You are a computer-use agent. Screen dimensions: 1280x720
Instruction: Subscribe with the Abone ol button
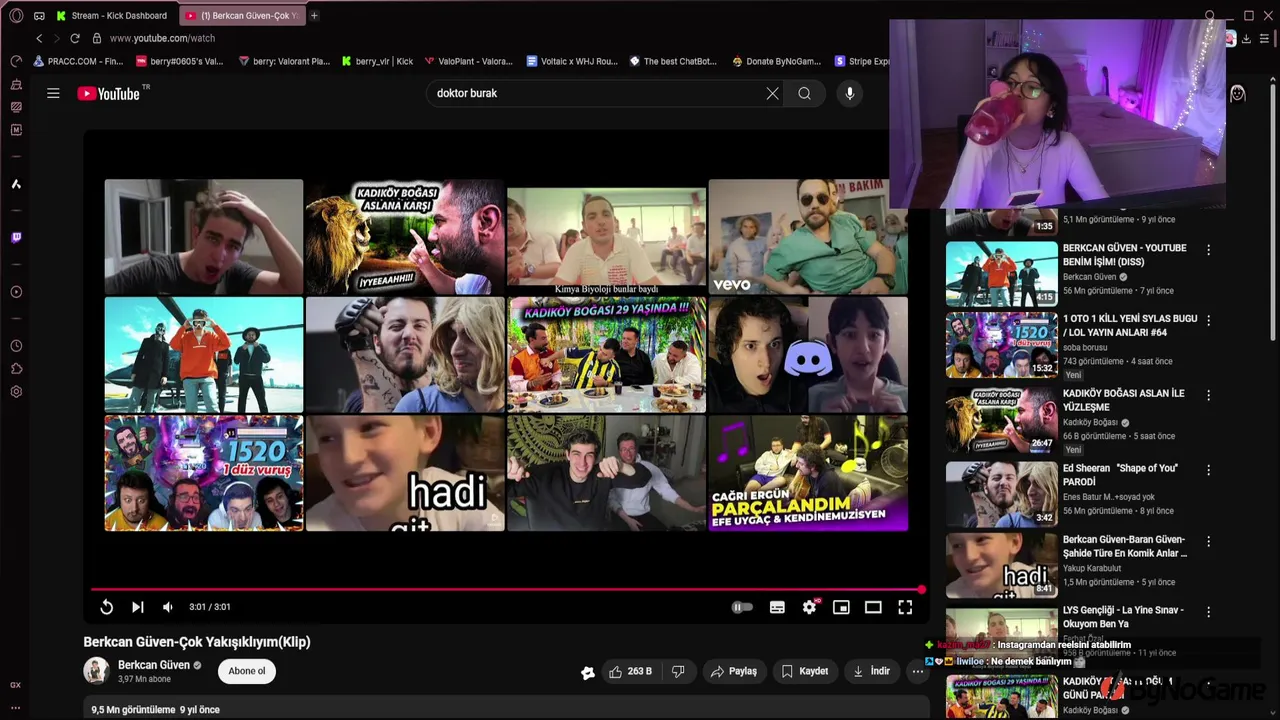tap(247, 671)
